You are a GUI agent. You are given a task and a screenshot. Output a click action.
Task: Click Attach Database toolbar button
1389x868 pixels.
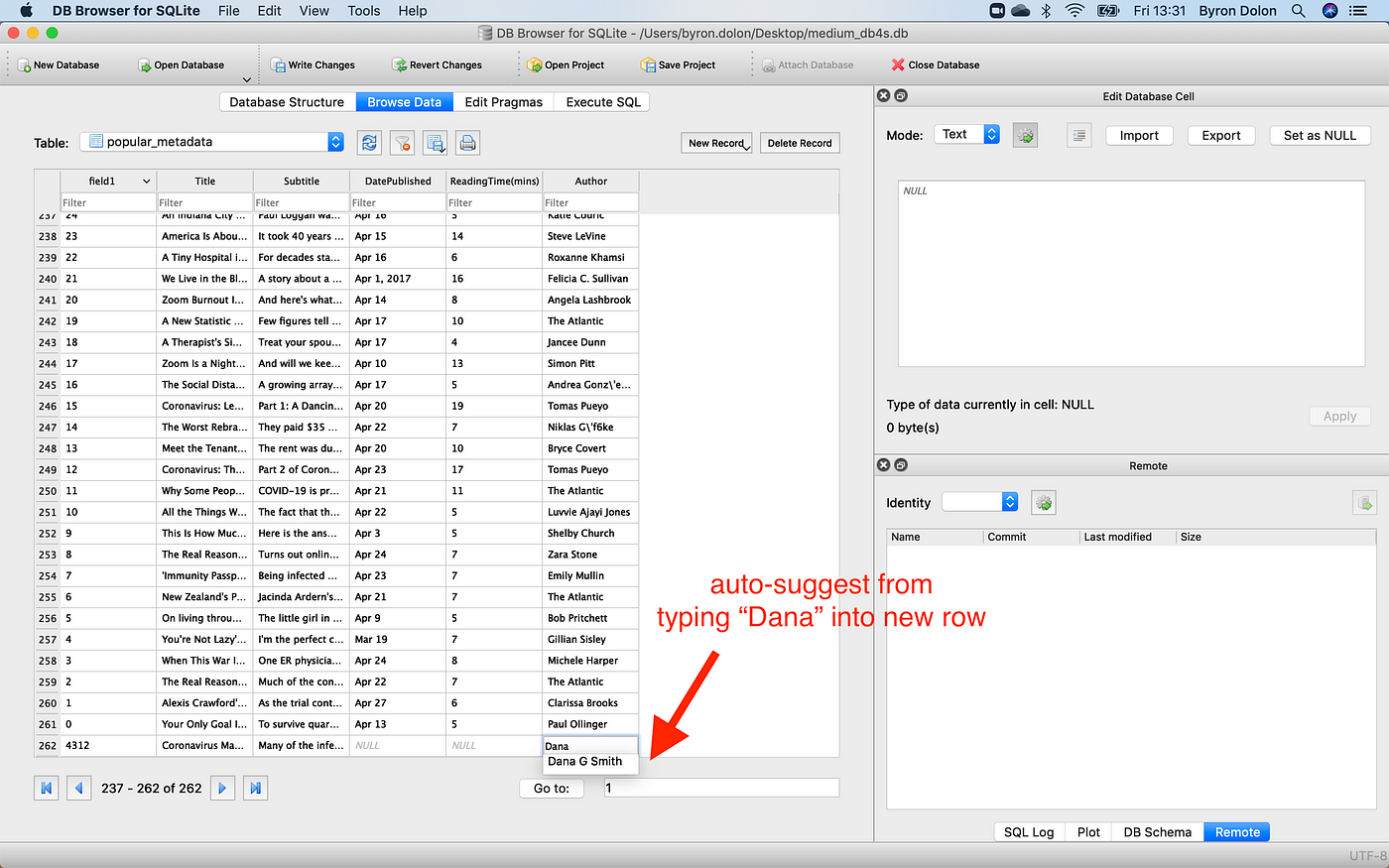coord(808,65)
